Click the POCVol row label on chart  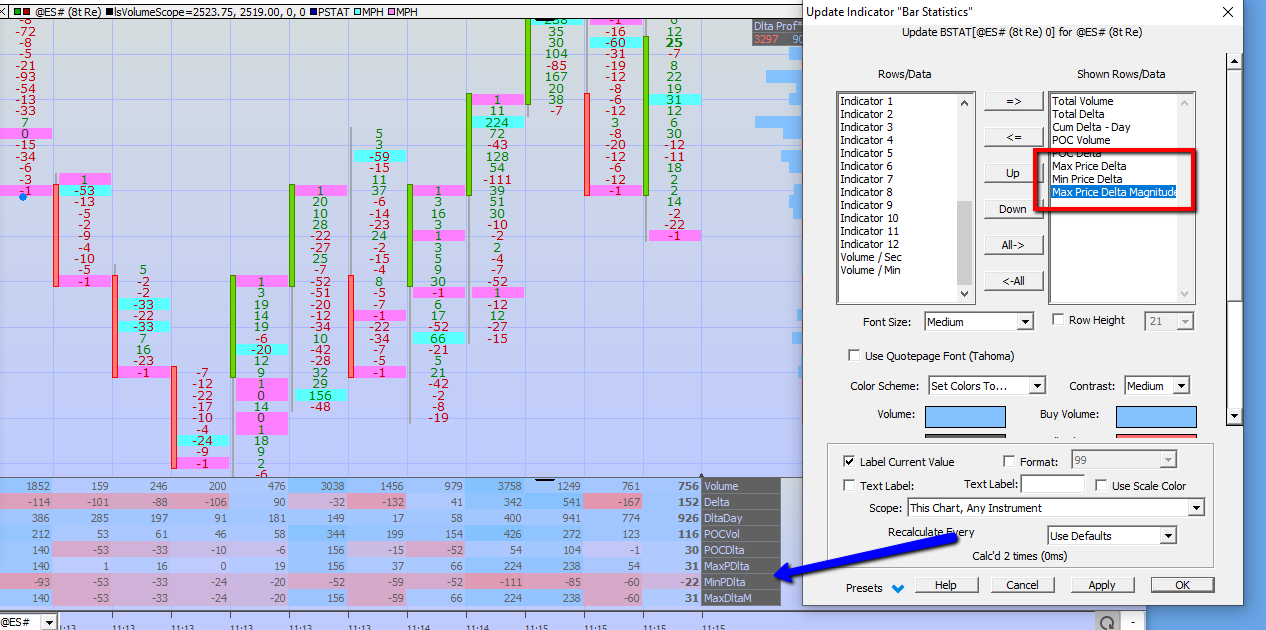(724, 534)
